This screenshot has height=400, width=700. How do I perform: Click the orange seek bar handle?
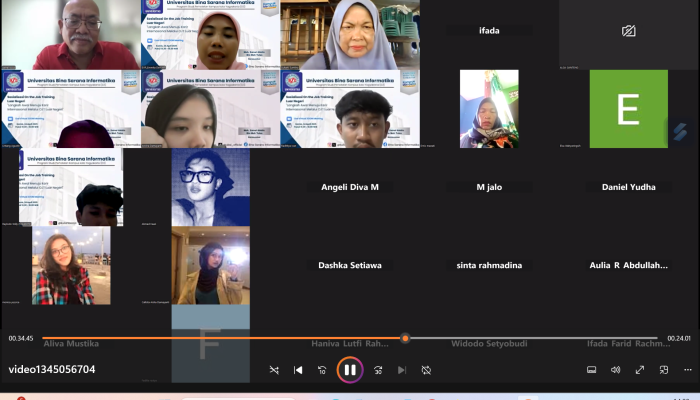(405, 338)
